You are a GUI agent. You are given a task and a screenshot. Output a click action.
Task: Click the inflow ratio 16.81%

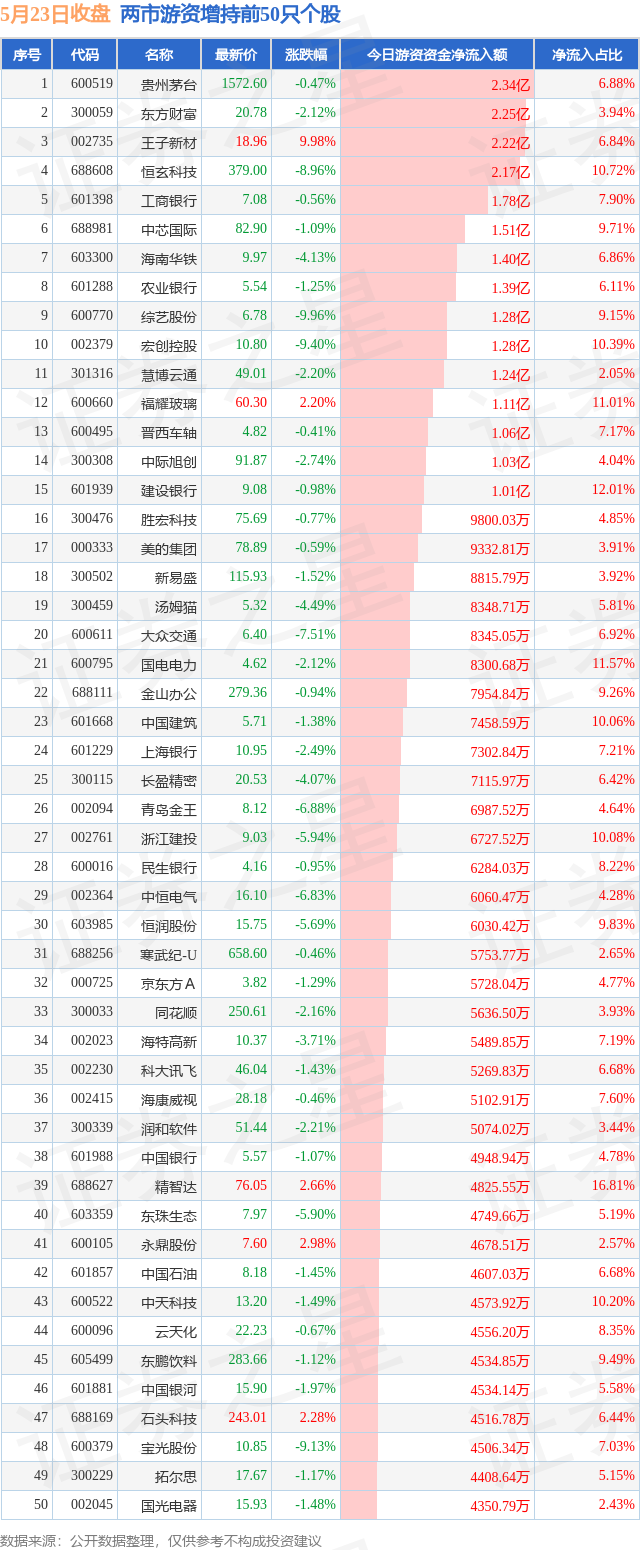click(x=613, y=1186)
